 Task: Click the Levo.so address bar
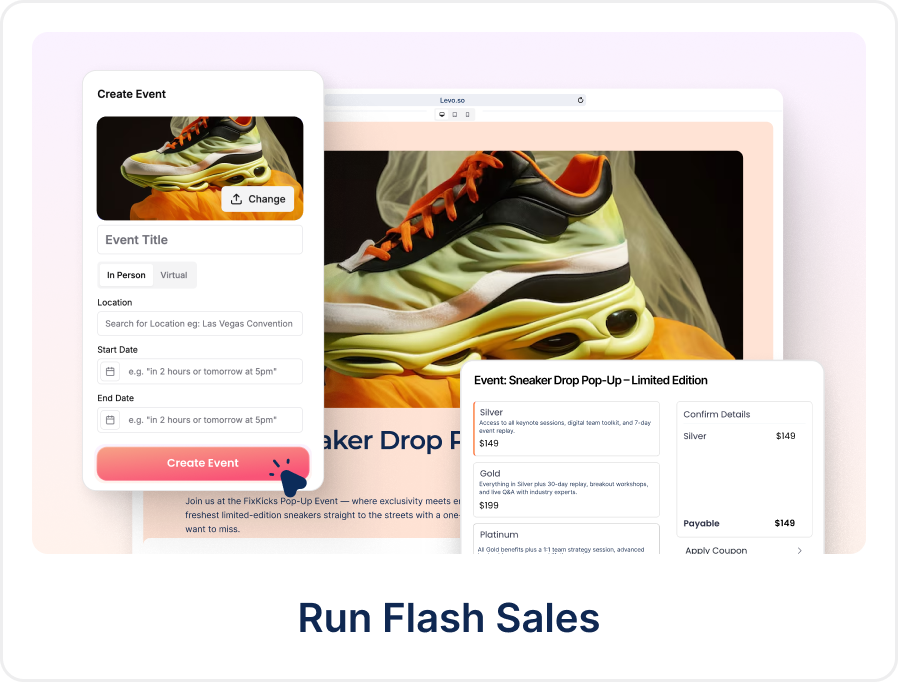point(453,100)
